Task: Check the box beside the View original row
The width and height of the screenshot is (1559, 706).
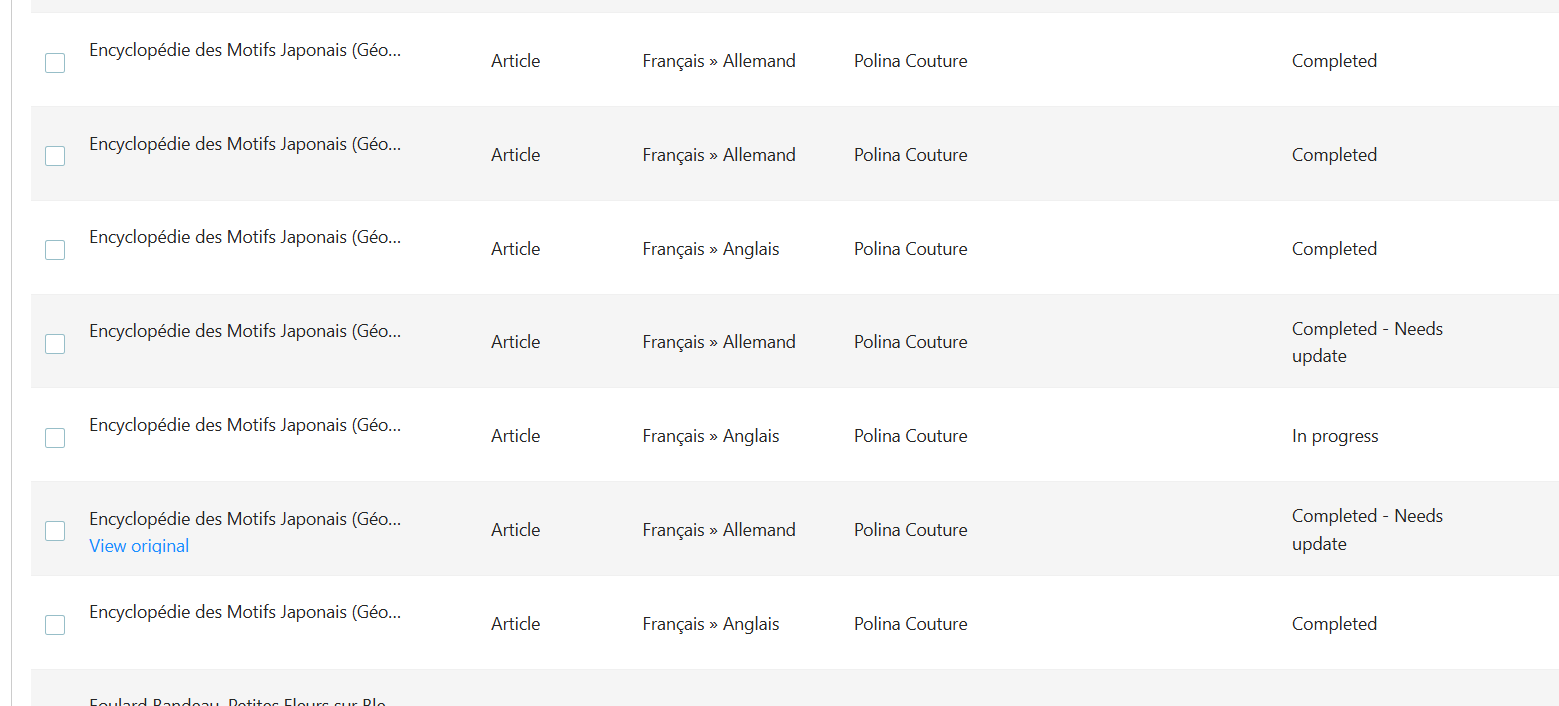Action: [55, 531]
